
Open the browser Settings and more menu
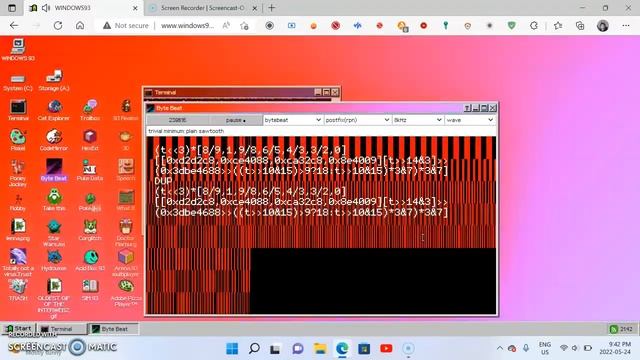pyautogui.click(x=626, y=25)
